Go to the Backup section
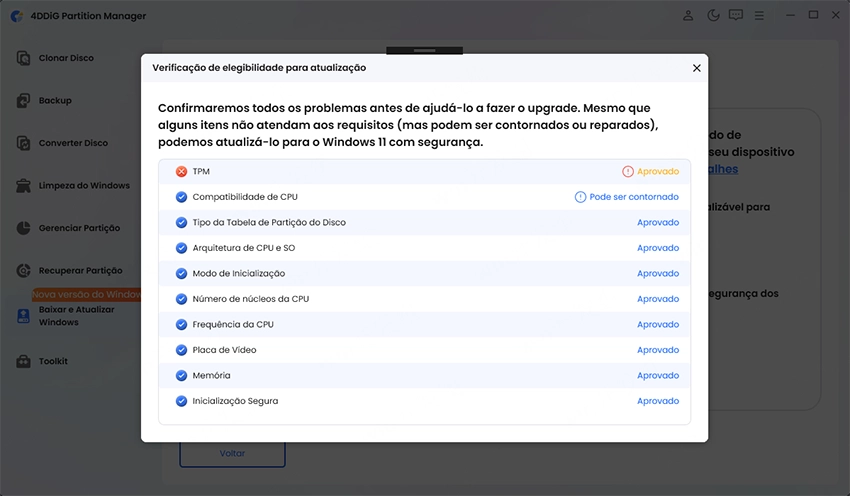Image resolution: width=850 pixels, height=496 pixels. [55, 100]
